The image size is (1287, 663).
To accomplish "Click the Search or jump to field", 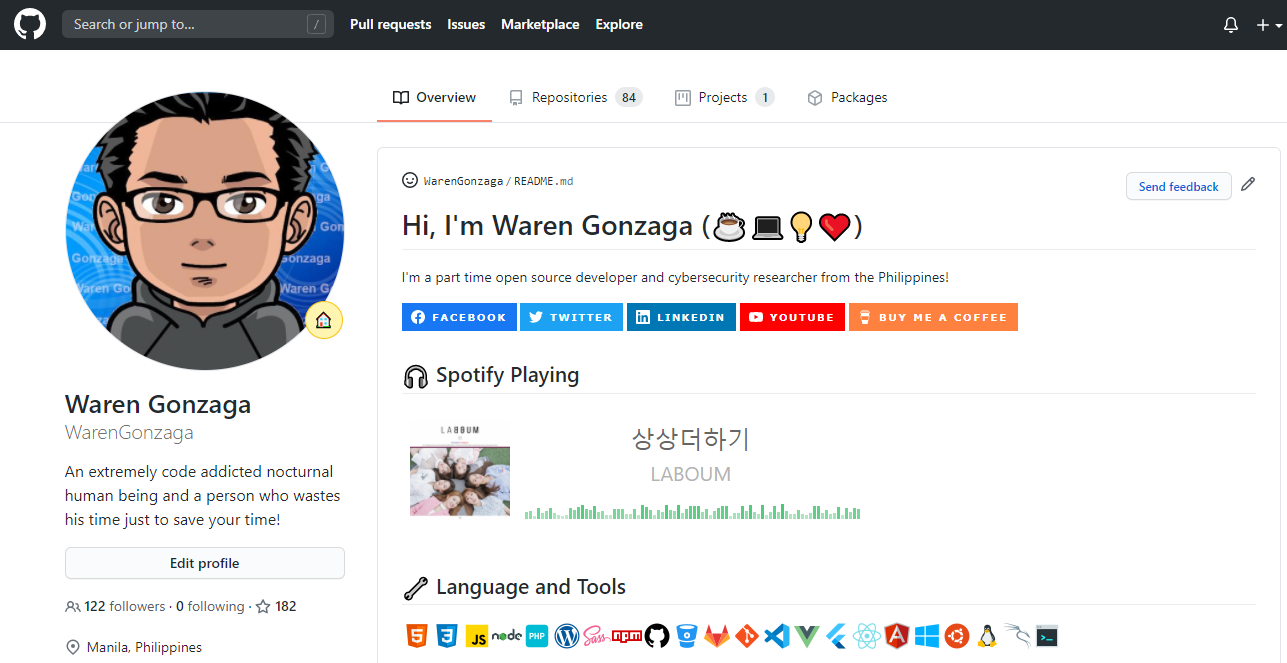I will [198, 24].
